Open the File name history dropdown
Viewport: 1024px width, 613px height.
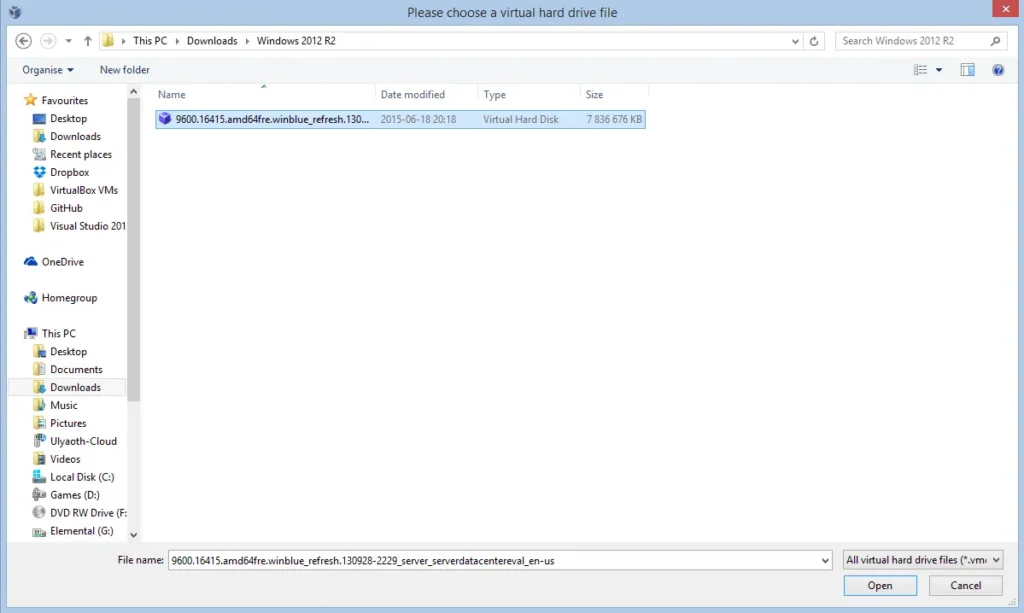[x=824, y=560]
